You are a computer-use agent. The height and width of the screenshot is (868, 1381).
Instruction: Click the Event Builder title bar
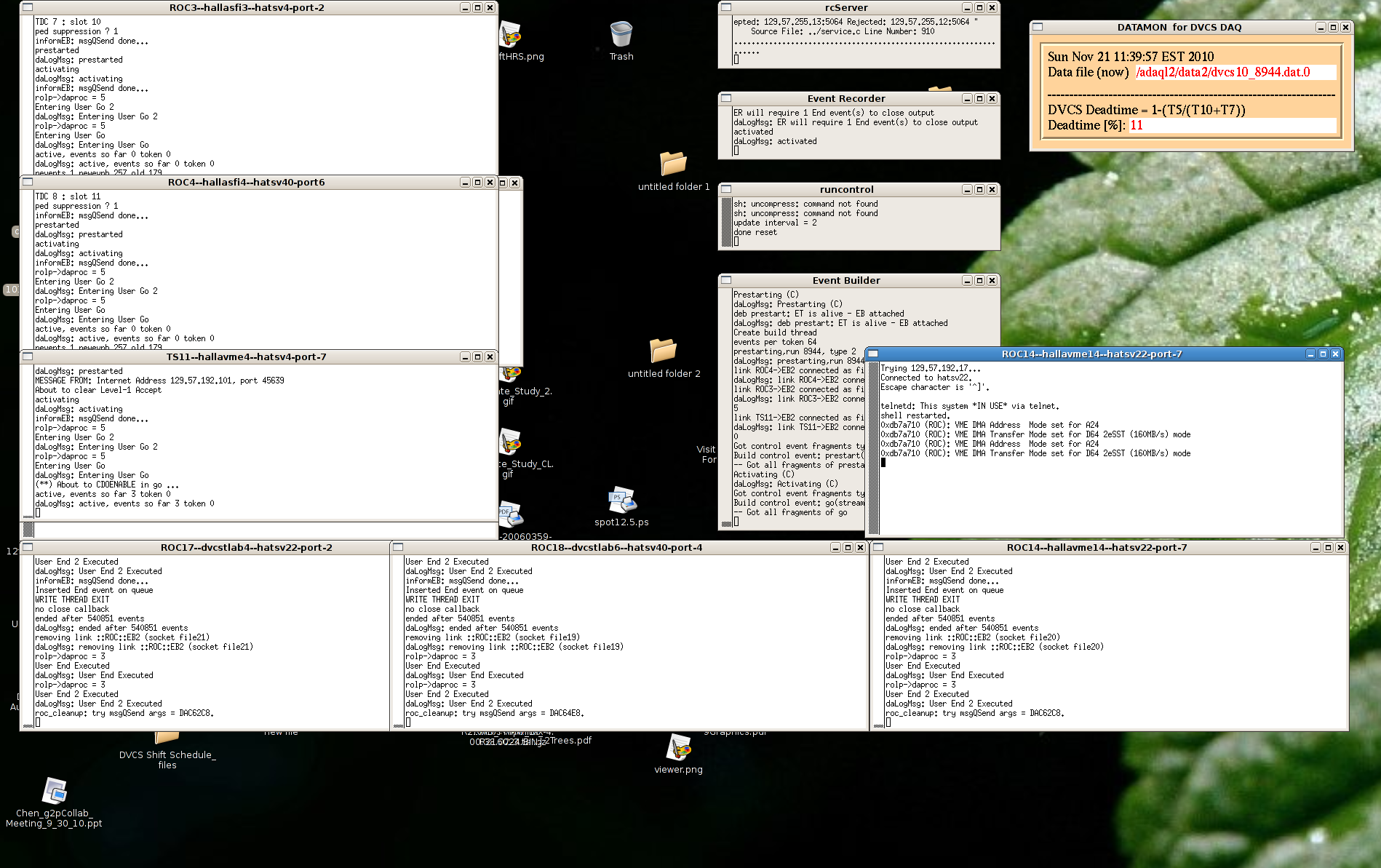(x=846, y=280)
